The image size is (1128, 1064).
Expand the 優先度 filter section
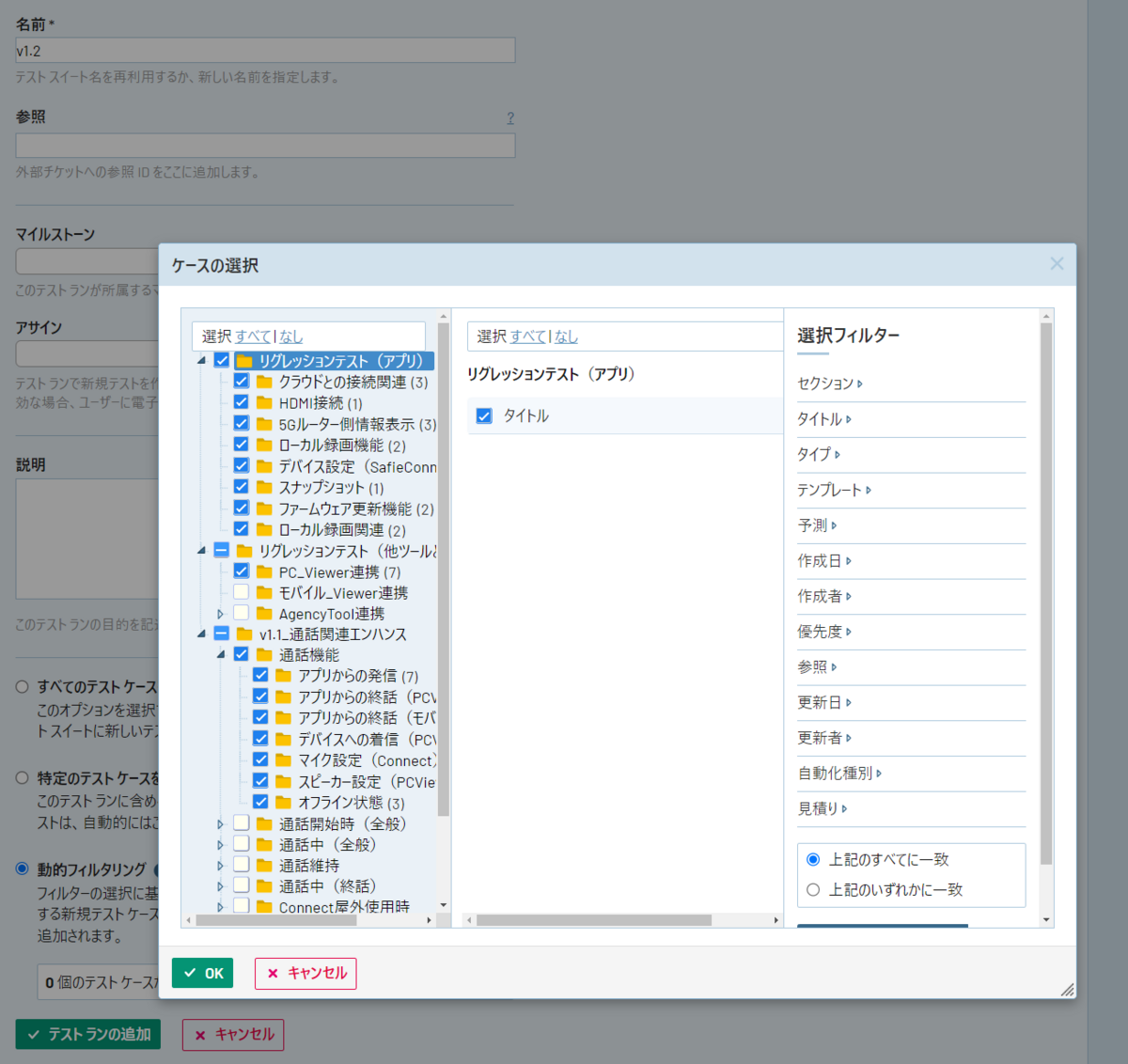coord(824,632)
